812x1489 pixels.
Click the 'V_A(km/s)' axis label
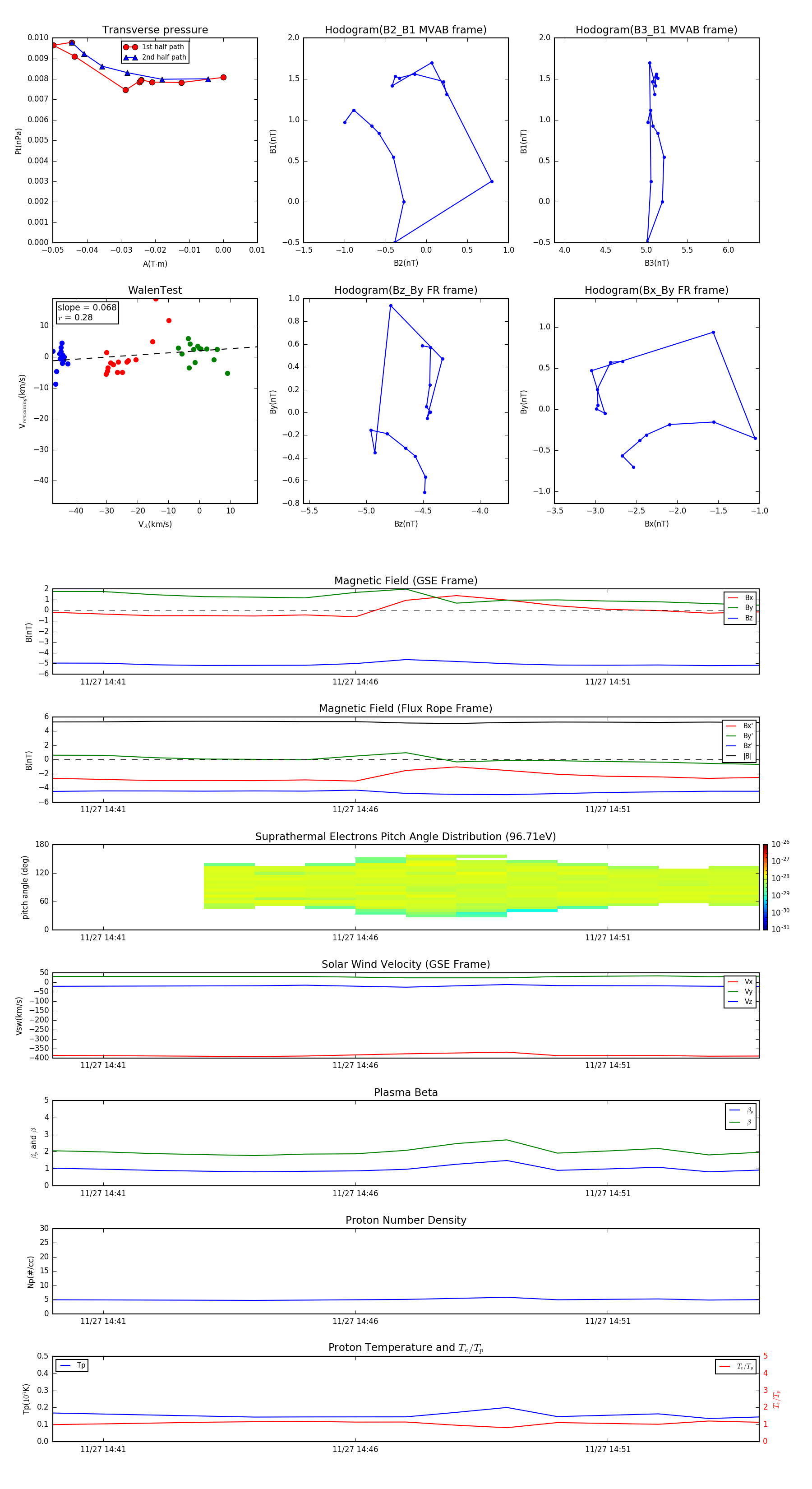coord(155,525)
